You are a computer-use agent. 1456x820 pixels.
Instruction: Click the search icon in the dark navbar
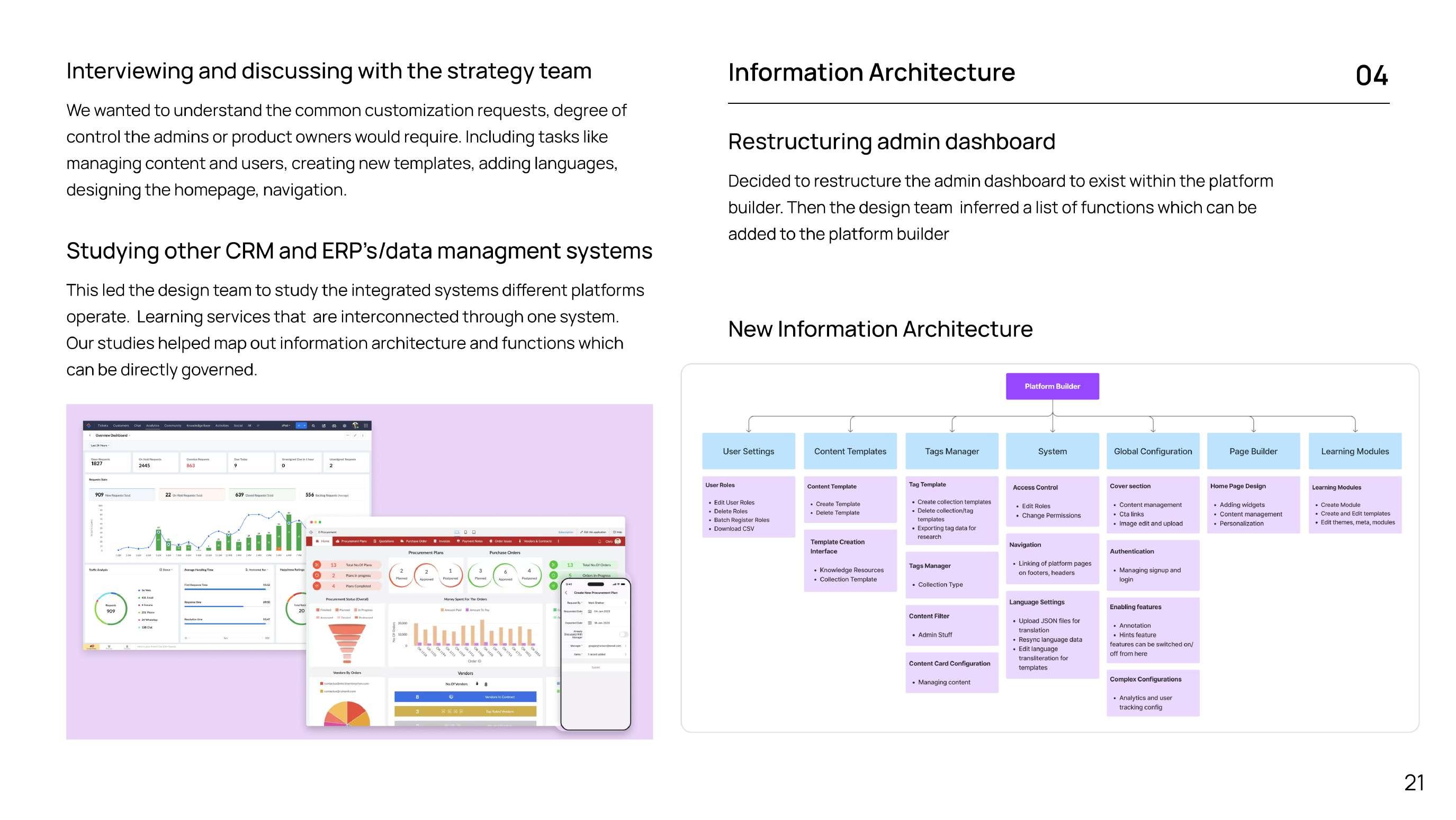click(x=313, y=426)
